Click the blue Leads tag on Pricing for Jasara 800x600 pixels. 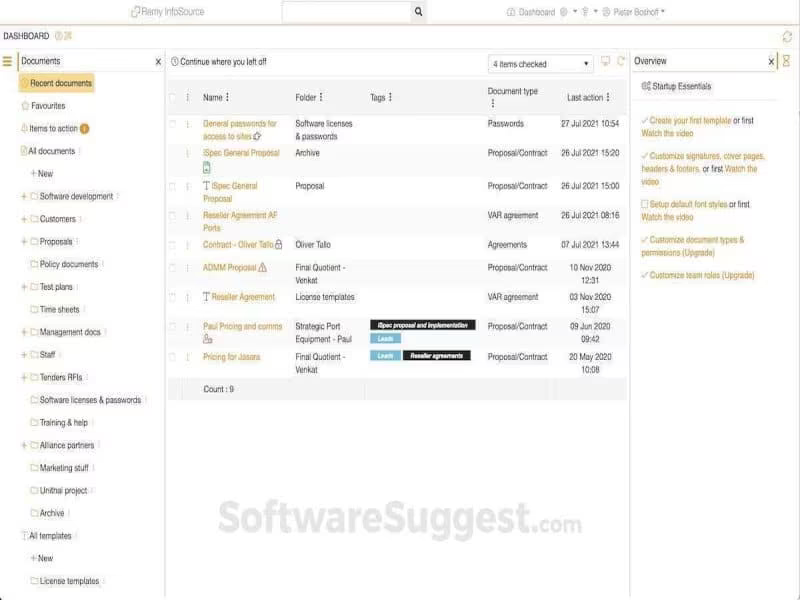click(385, 356)
